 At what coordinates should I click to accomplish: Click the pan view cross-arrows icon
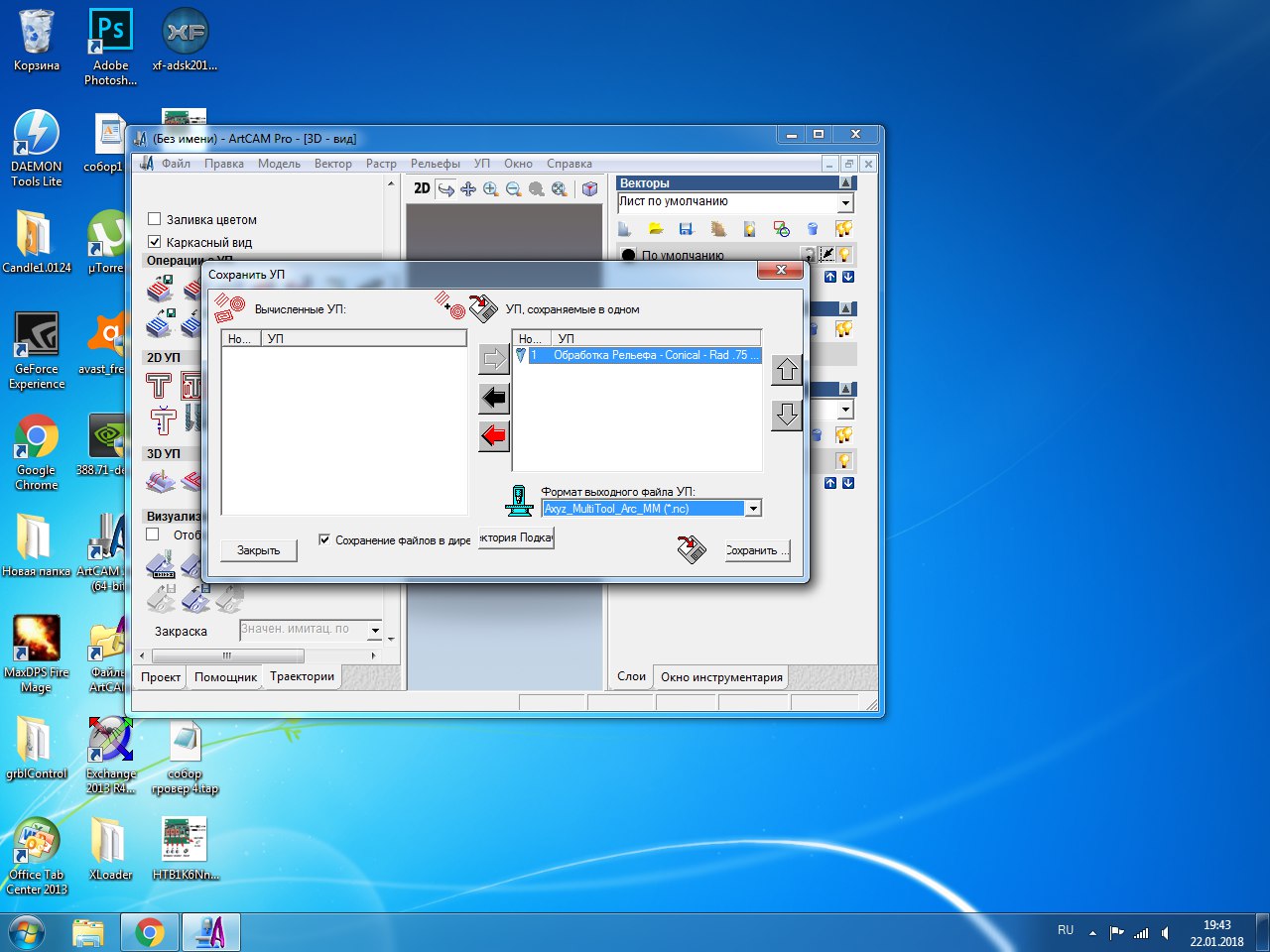coord(468,189)
